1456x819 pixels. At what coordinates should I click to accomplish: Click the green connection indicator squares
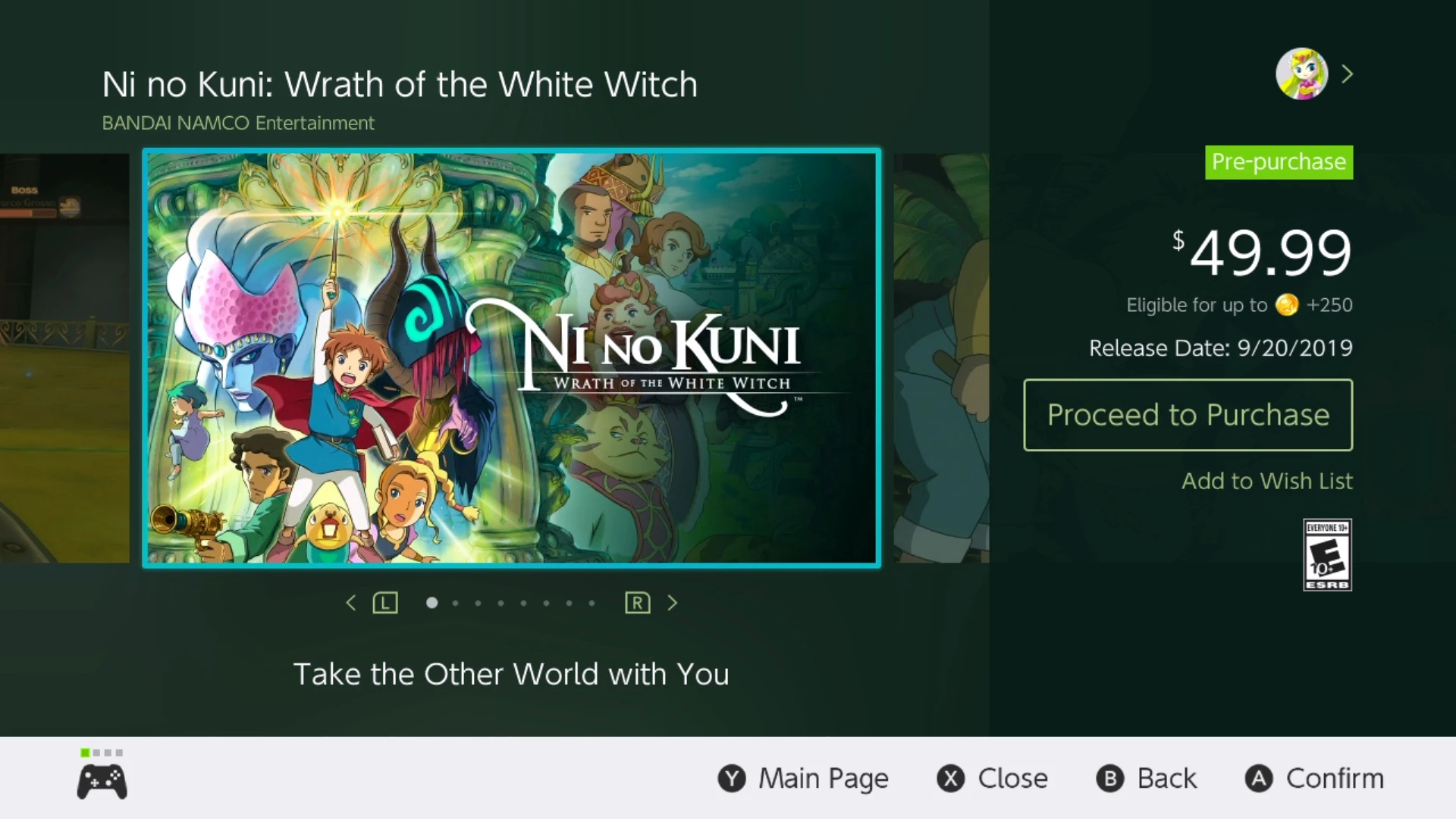[x=102, y=752]
